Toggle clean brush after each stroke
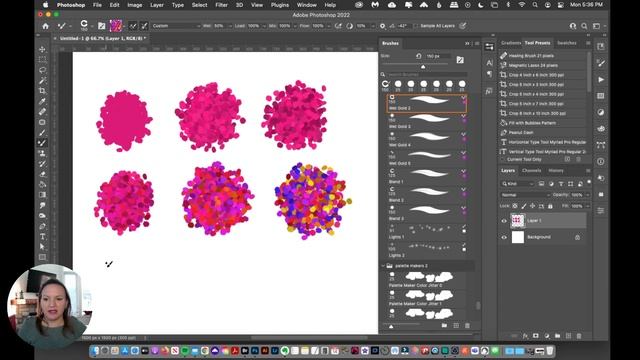Viewport: 640px width, 360px height. [x=144, y=26]
